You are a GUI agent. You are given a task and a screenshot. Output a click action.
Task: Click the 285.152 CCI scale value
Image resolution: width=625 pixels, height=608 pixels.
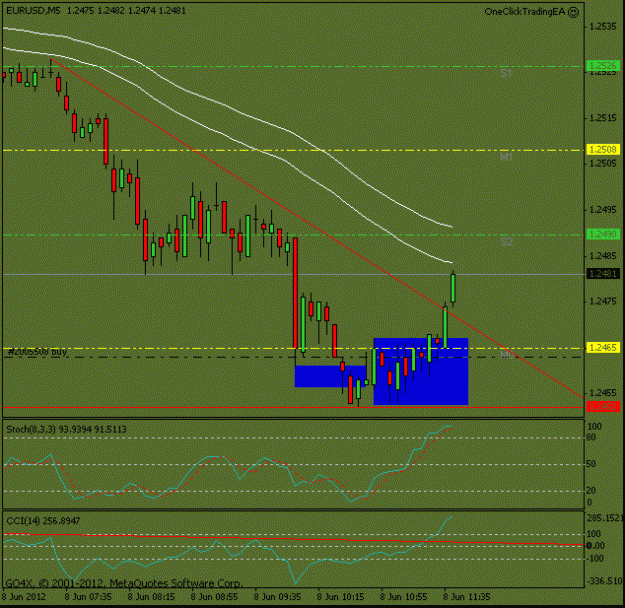(603, 518)
